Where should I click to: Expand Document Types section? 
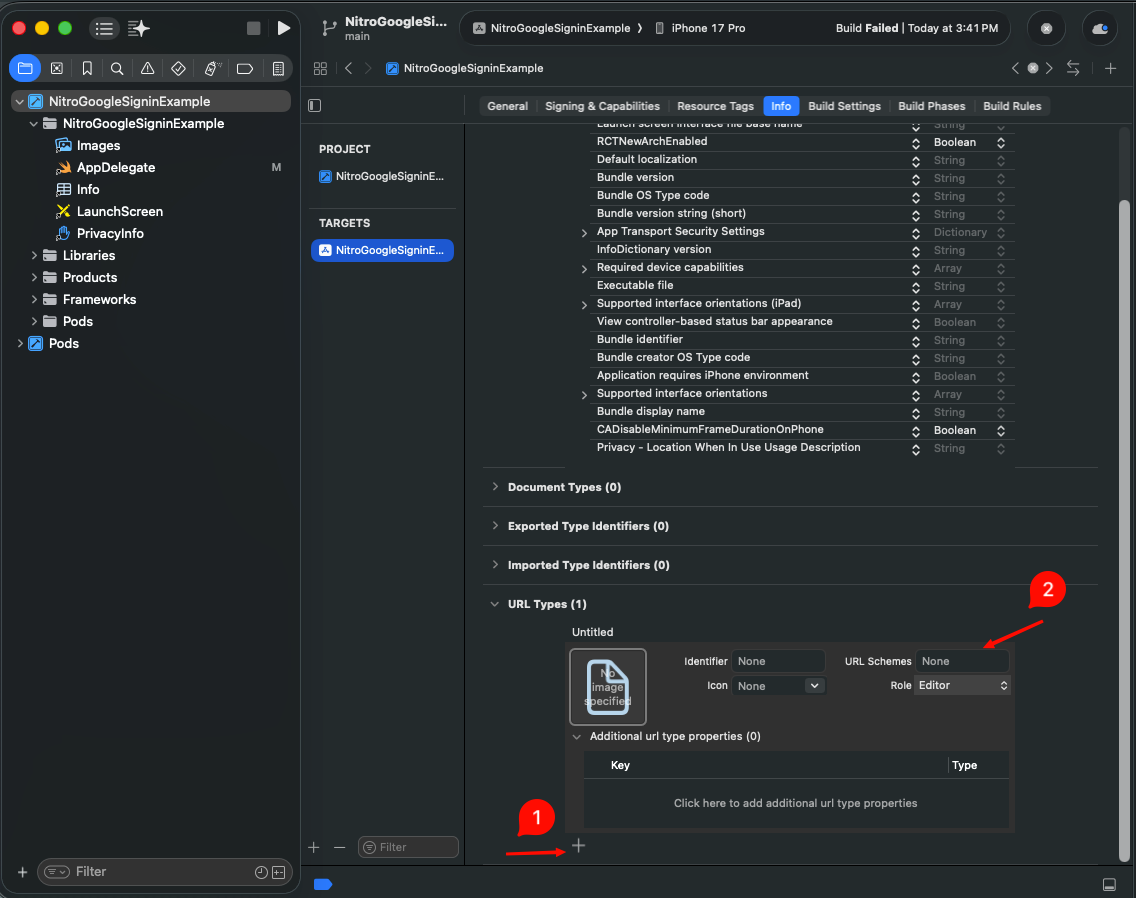495,487
